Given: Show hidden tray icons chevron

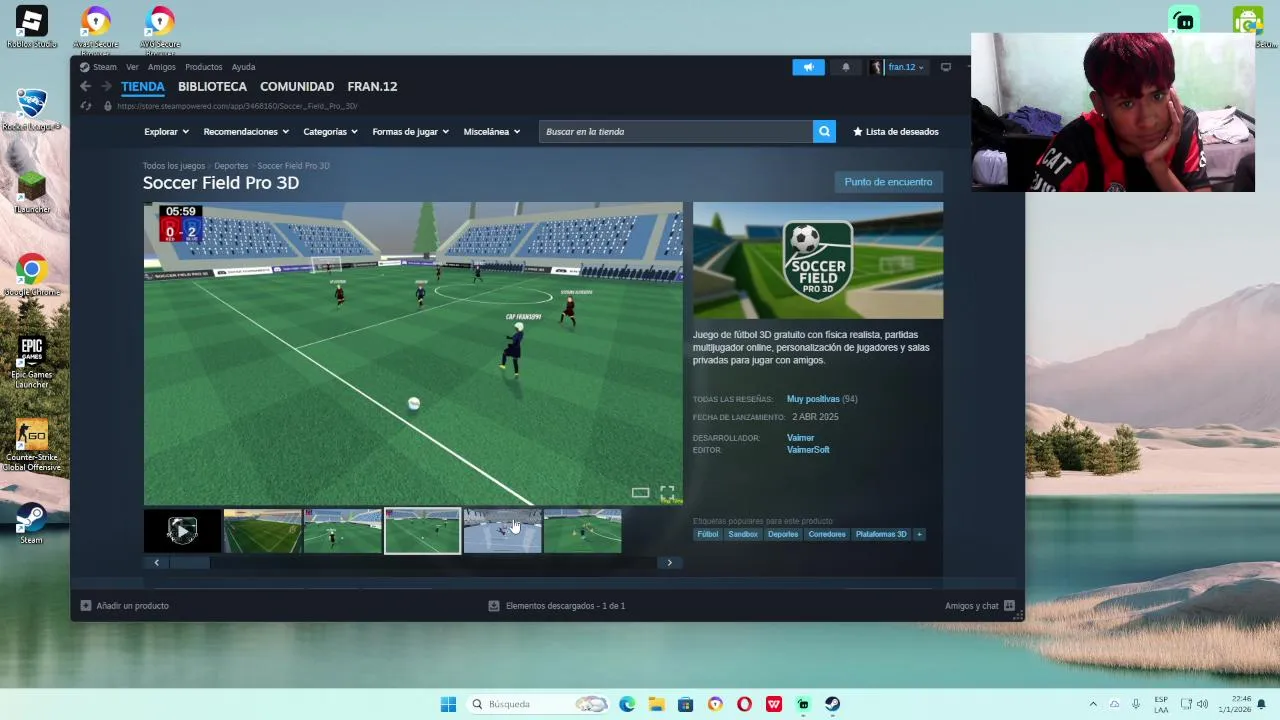Looking at the screenshot, I should [x=1093, y=704].
